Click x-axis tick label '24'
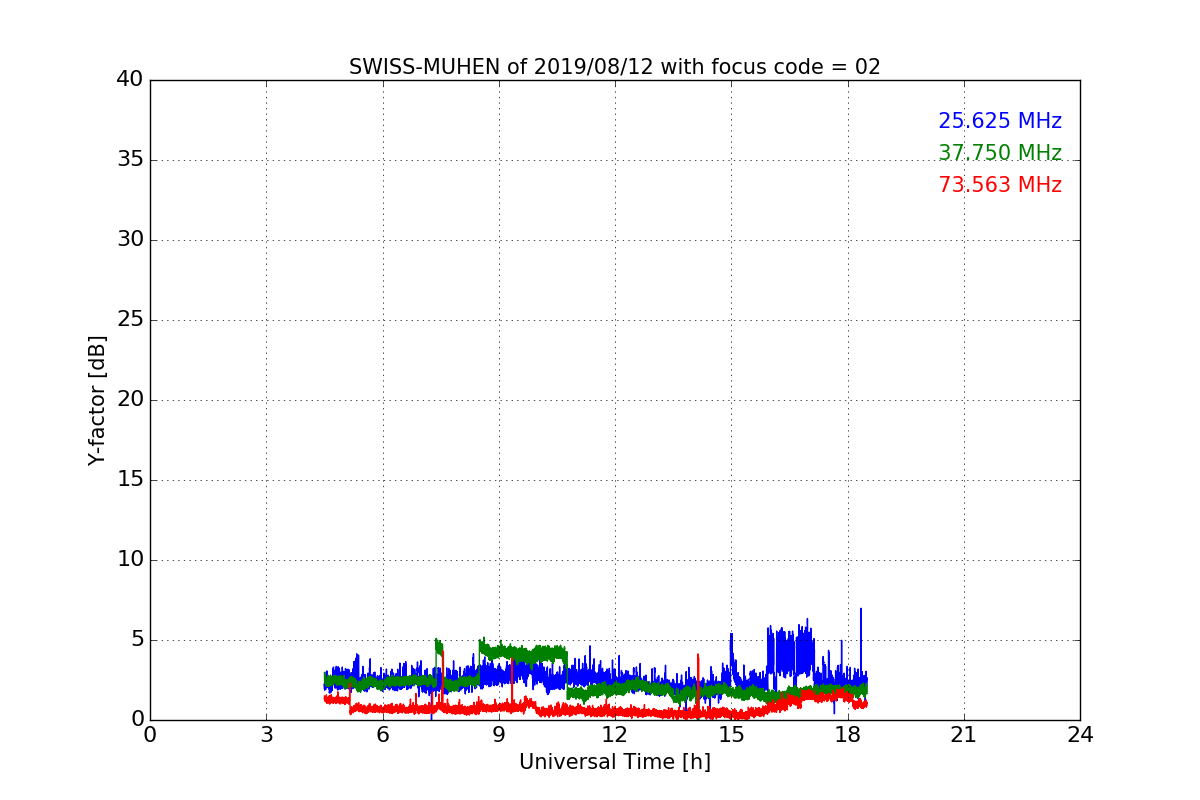This screenshot has width=1200, height=800. [x=1079, y=734]
